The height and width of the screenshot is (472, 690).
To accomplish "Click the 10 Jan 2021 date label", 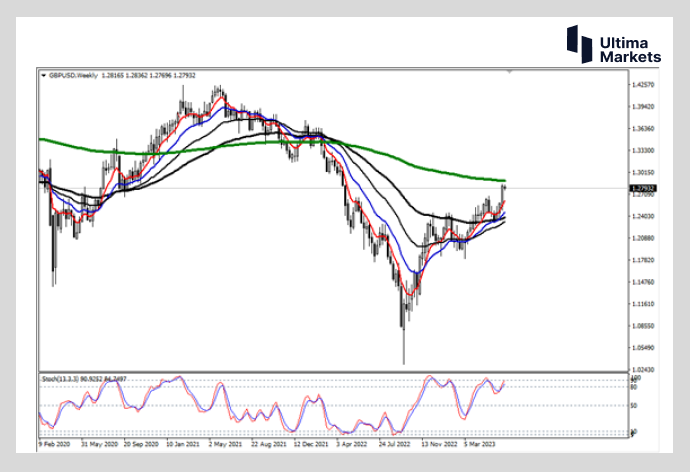I will pos(188,443).
